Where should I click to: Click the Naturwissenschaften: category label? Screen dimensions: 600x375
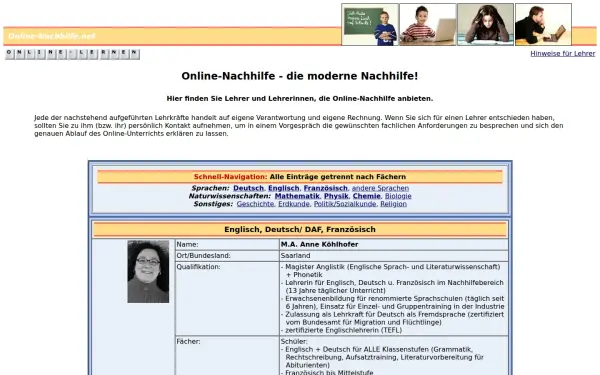(230, 196)
